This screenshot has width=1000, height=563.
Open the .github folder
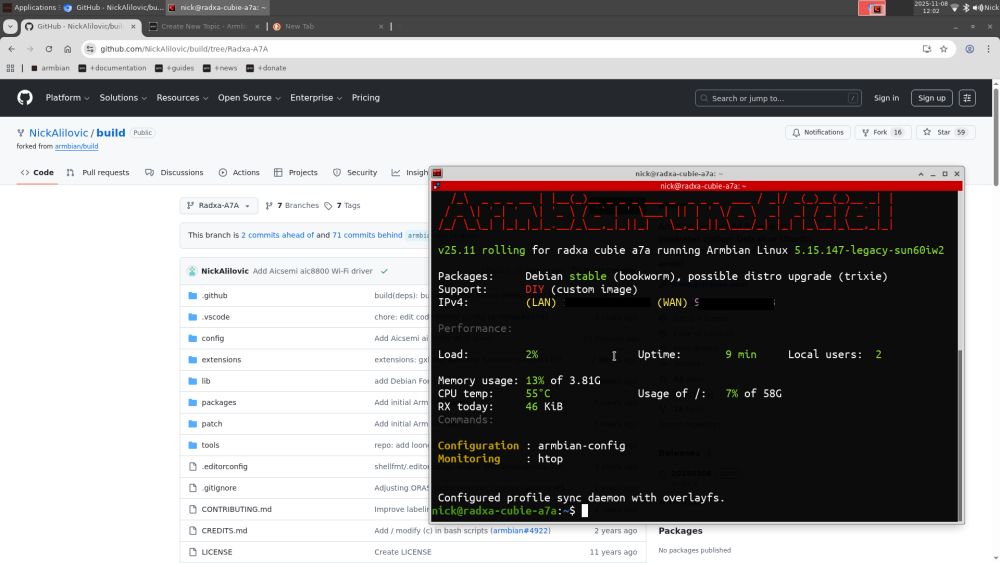214,296
